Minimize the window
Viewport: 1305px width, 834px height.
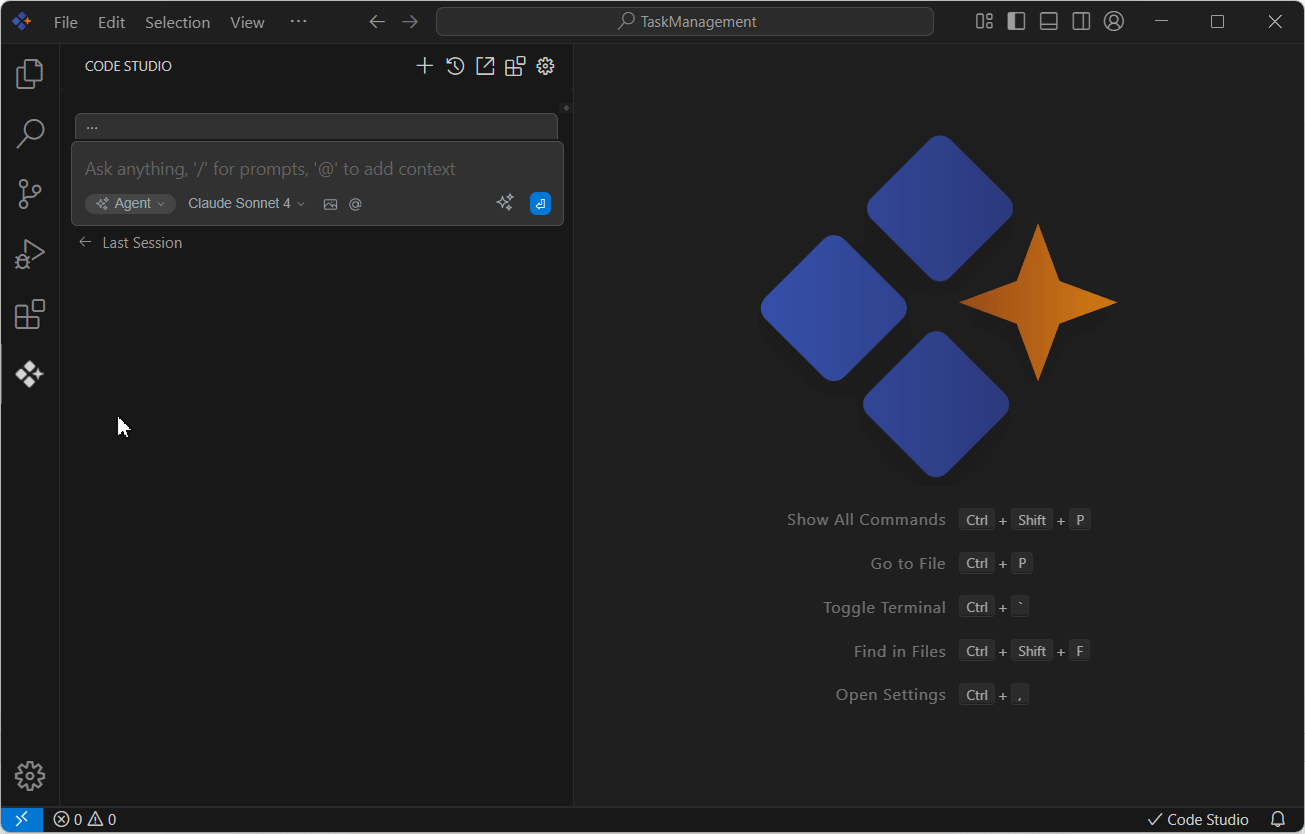point(1160,22)
